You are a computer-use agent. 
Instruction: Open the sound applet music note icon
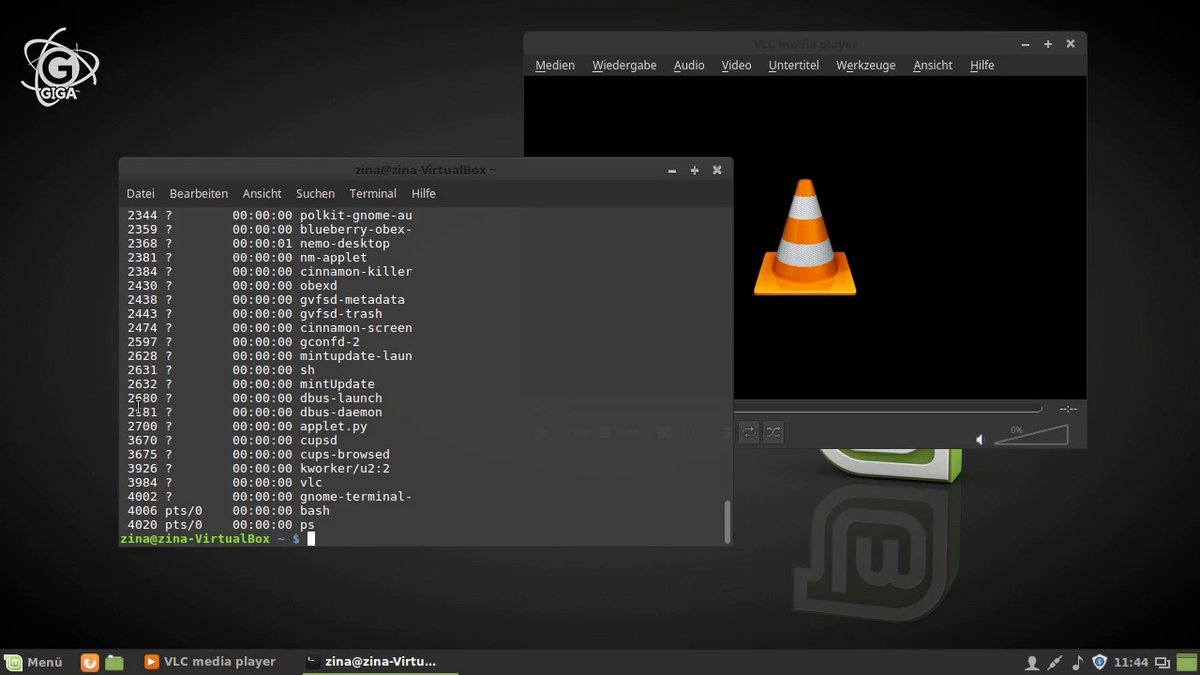[x=1078, y=662]
